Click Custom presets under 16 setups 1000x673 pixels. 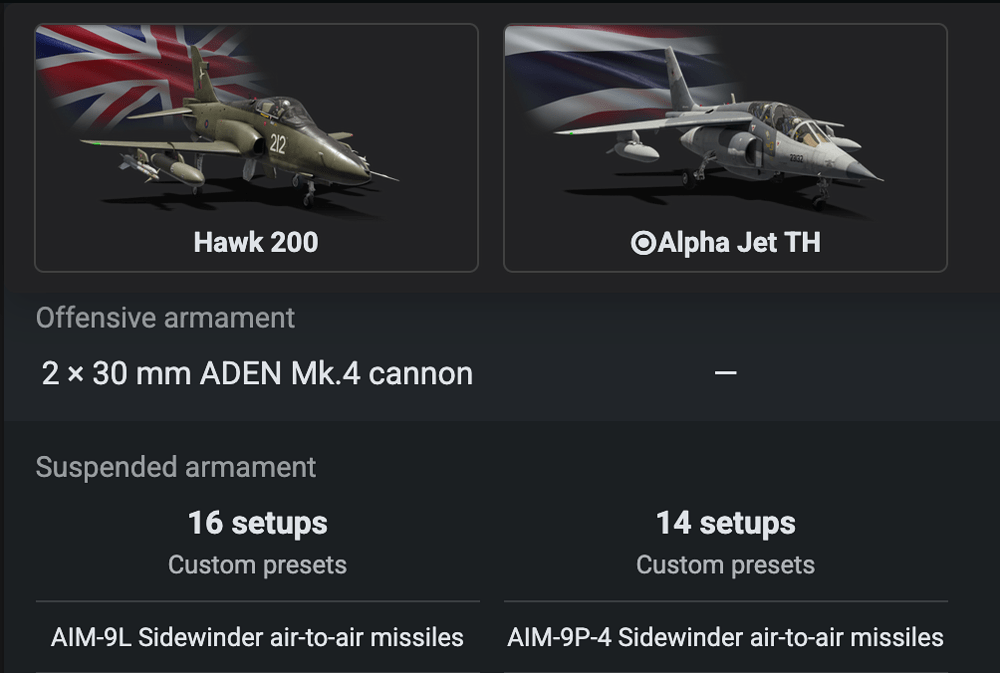coord(257,565)
